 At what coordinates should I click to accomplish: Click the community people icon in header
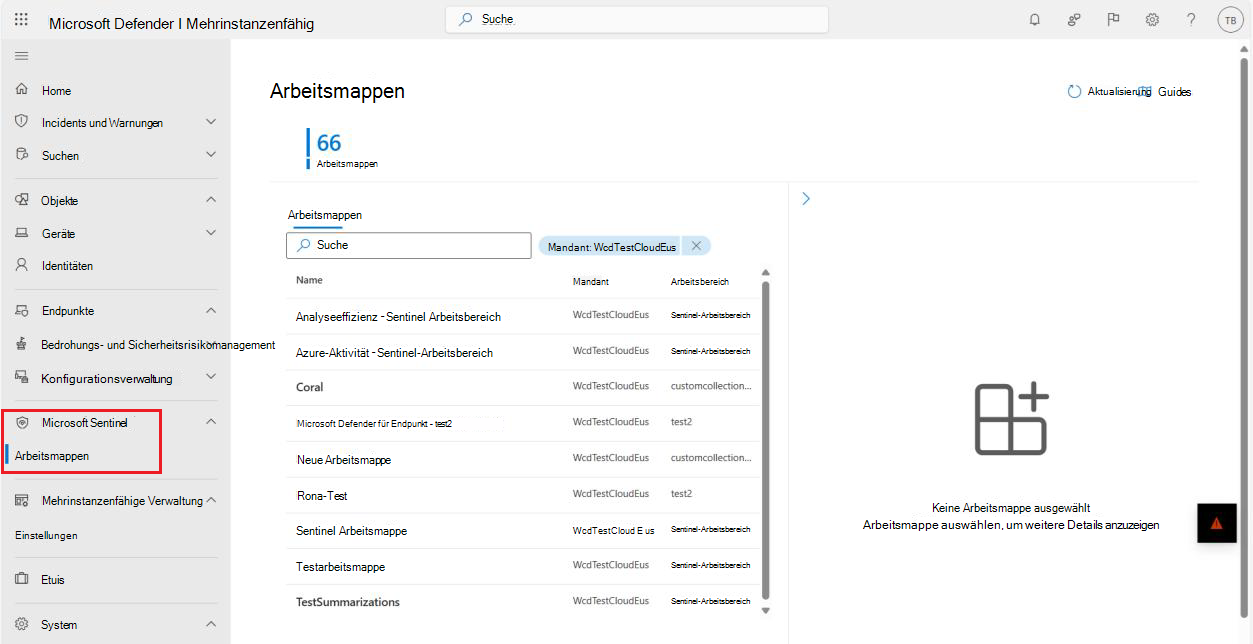(x=1074, y=19)
